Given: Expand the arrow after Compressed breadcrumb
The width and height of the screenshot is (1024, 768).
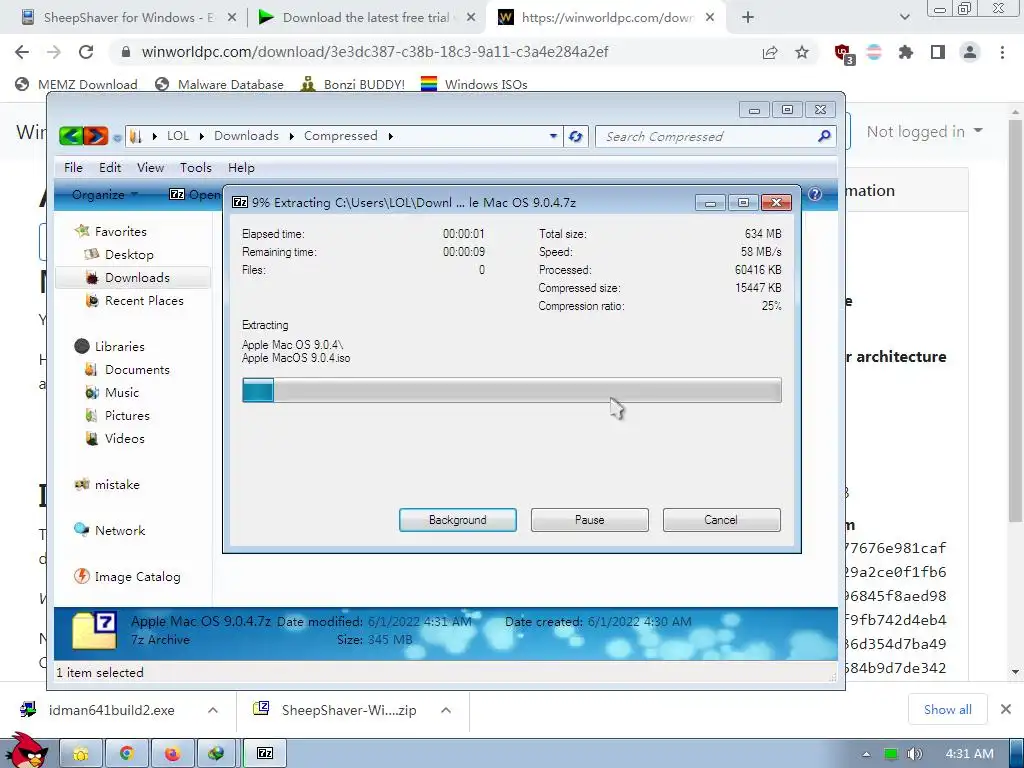Looking at the screenshot, I should point(391,136).
